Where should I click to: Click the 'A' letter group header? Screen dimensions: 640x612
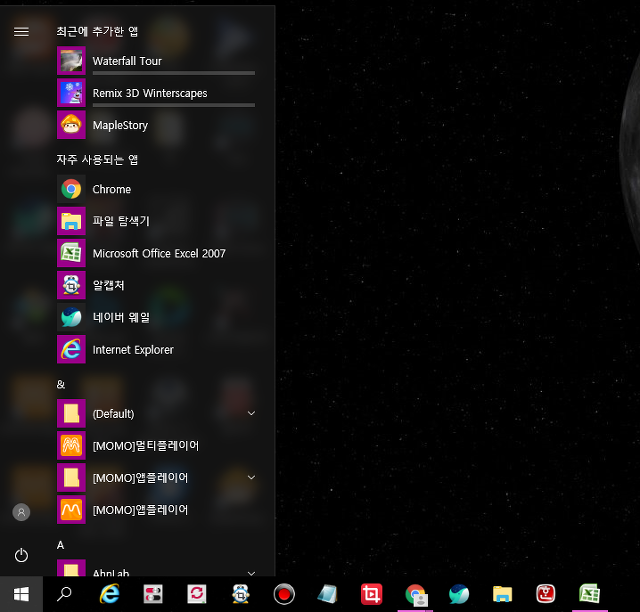pyautogui.click(x=60, y=545)
